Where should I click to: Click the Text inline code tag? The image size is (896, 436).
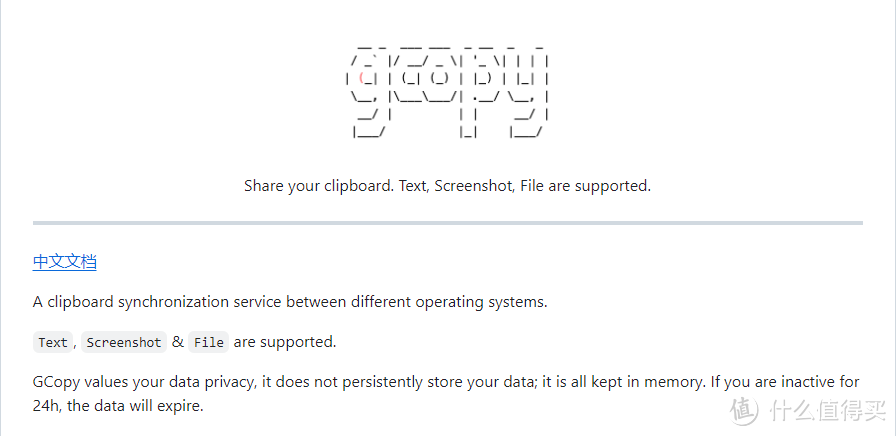tap(53, 342)
